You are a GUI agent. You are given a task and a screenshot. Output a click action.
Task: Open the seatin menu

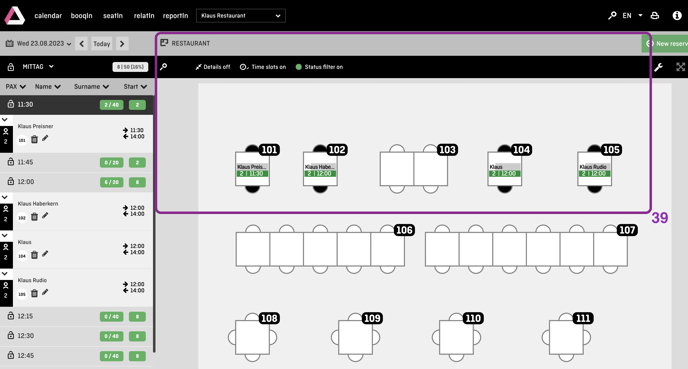tap(113, 16)
